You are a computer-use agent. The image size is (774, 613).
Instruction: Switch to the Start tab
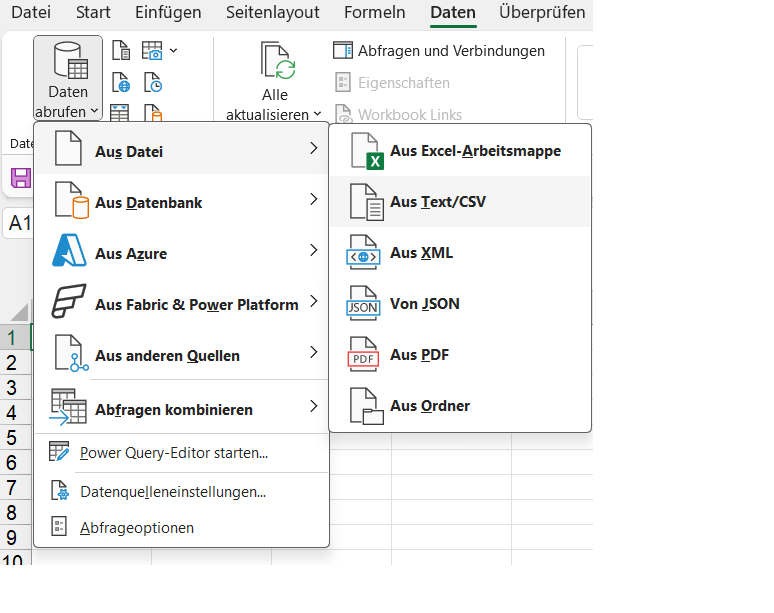coord(93,12)
